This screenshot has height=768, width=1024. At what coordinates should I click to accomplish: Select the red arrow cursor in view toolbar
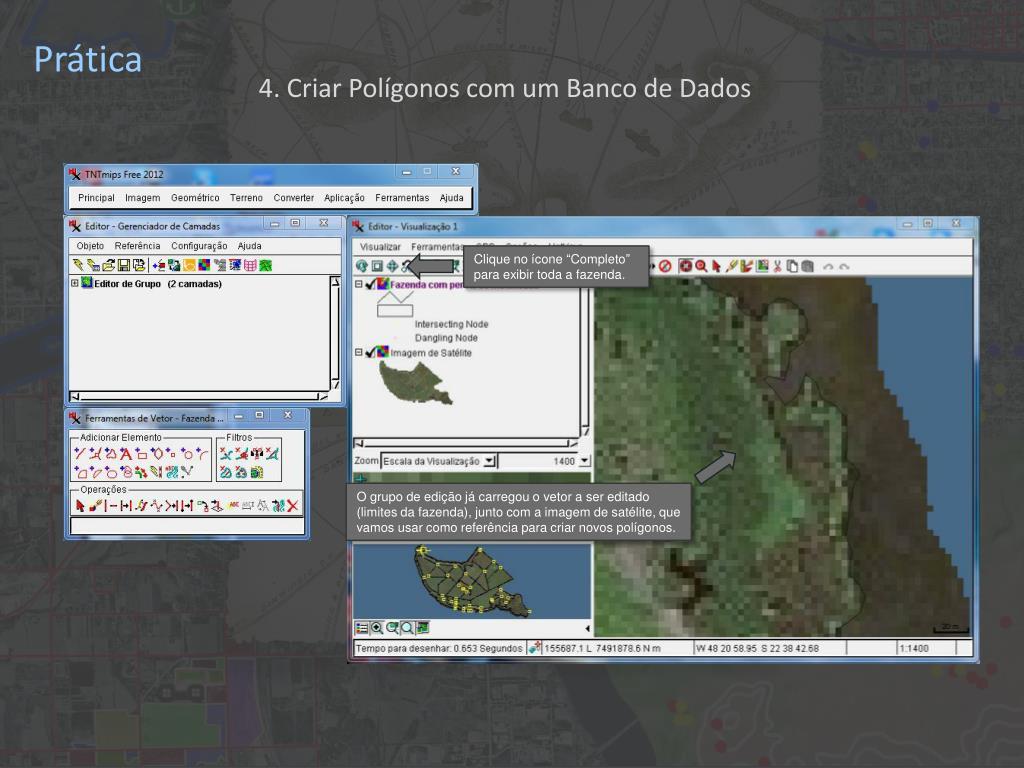coord(716,266)
